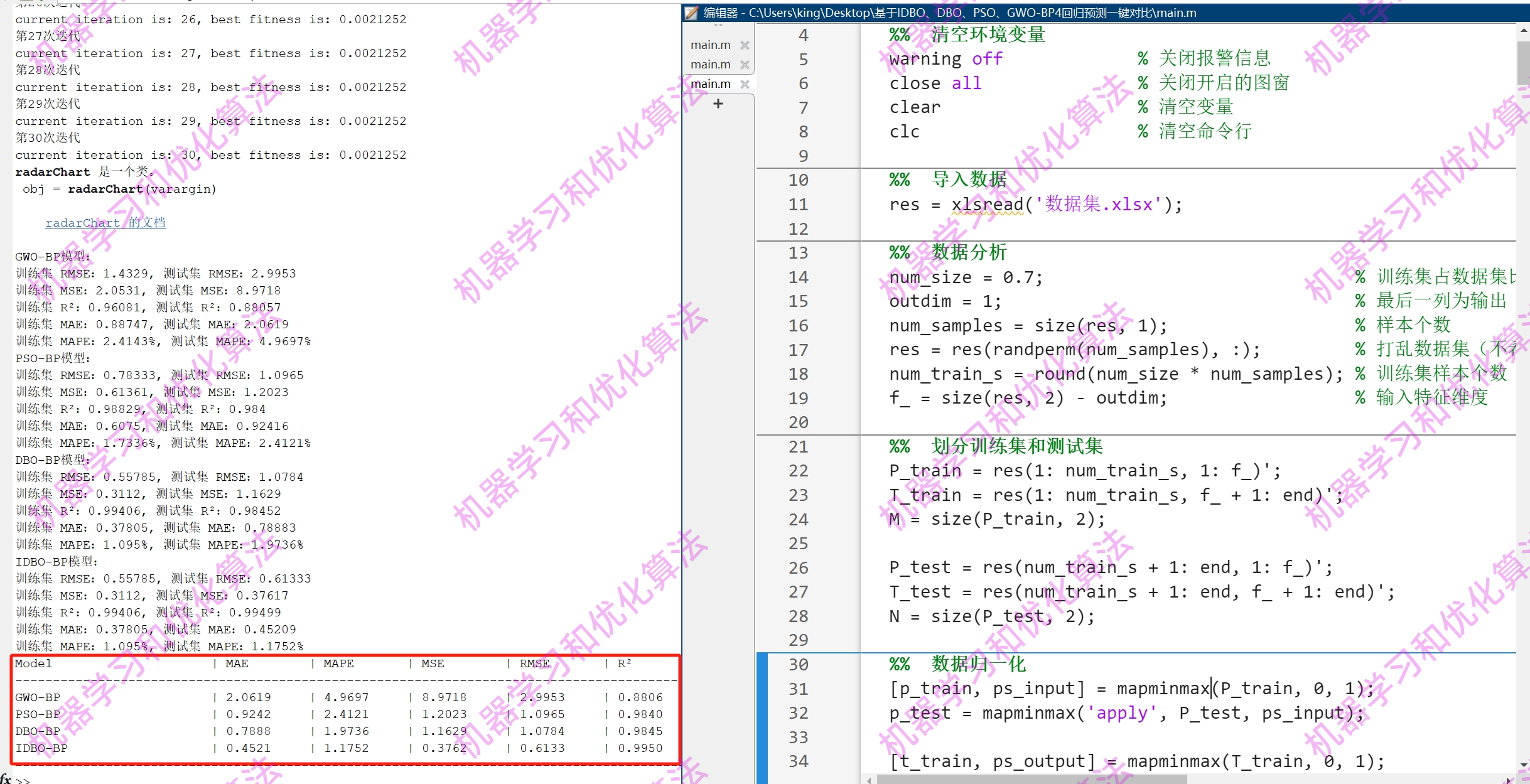Toggle breakpoint on line number 31
Image resolution: width=1530 pixels, height=784 pixels.
(798, 689)
